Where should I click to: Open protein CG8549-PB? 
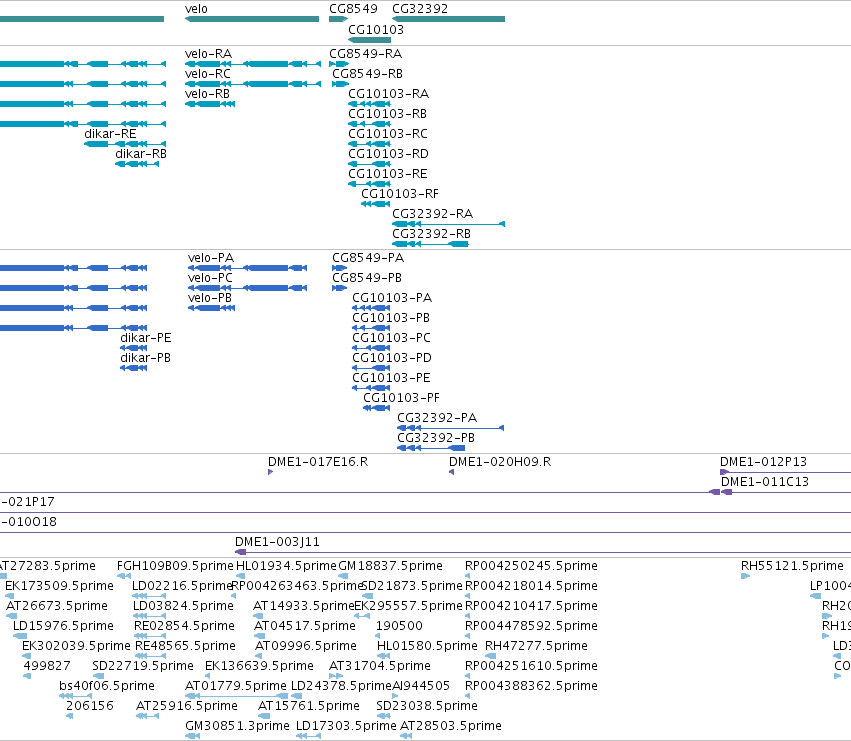tap(367, 278)
